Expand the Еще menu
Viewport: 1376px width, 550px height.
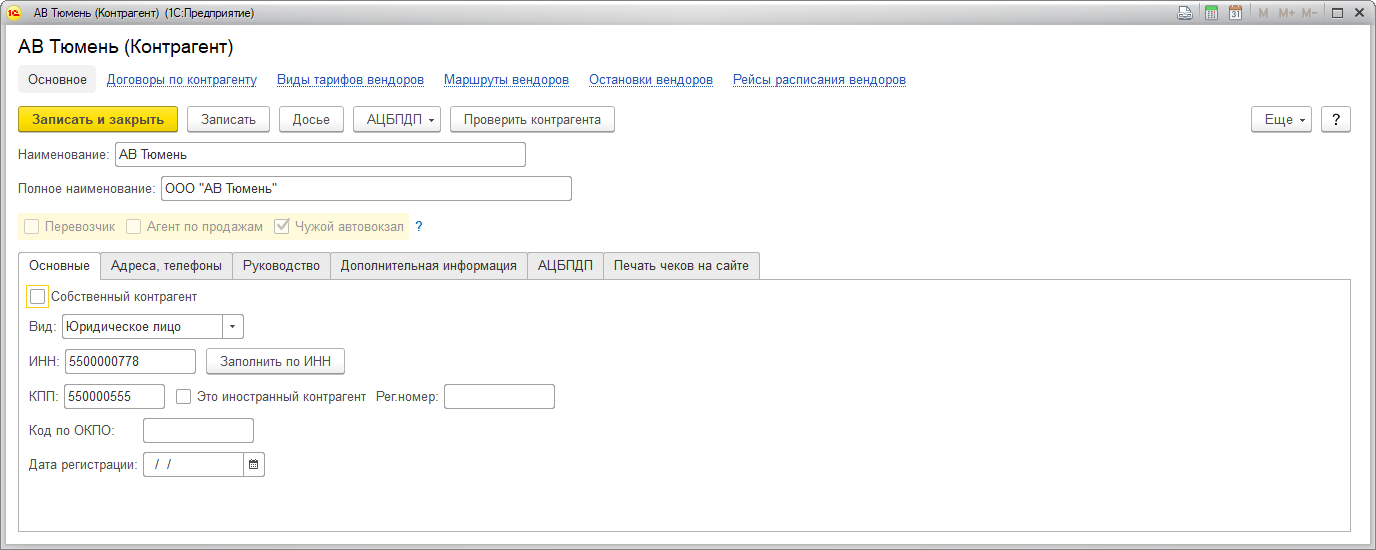tap(1281, 119)
